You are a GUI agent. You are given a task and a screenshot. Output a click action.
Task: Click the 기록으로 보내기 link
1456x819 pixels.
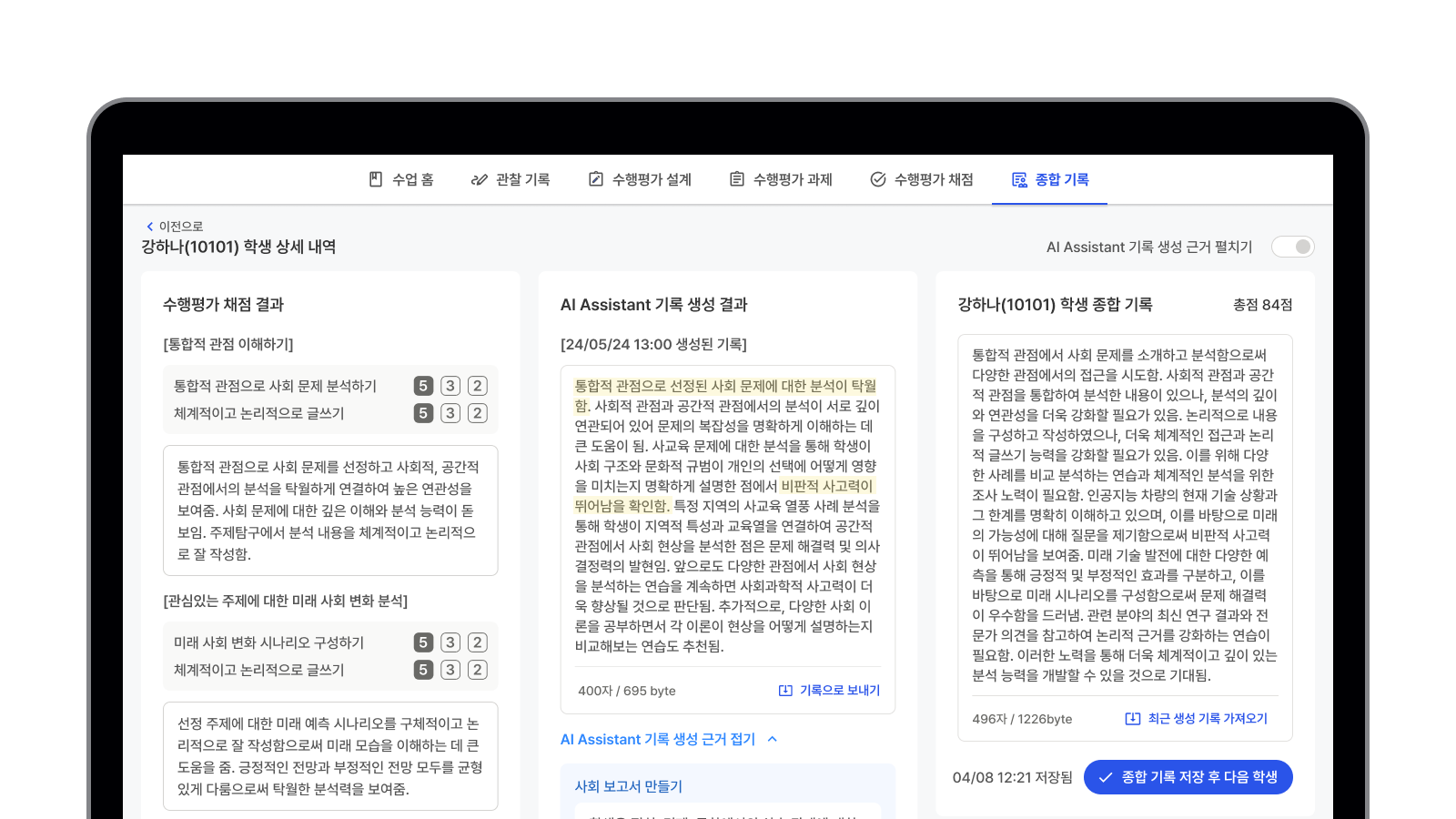click(839, 691)
